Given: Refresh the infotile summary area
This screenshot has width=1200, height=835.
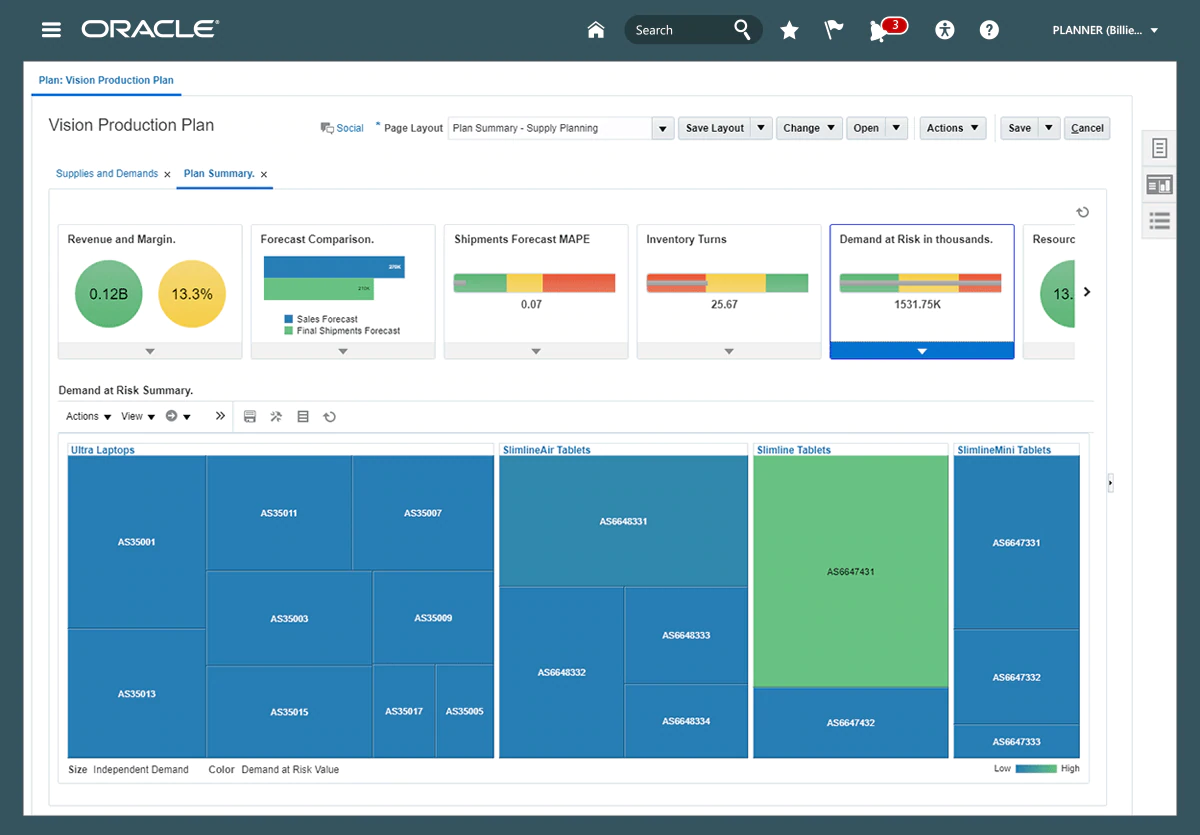Looking at the screenshot, I should tap(1082, 212).
